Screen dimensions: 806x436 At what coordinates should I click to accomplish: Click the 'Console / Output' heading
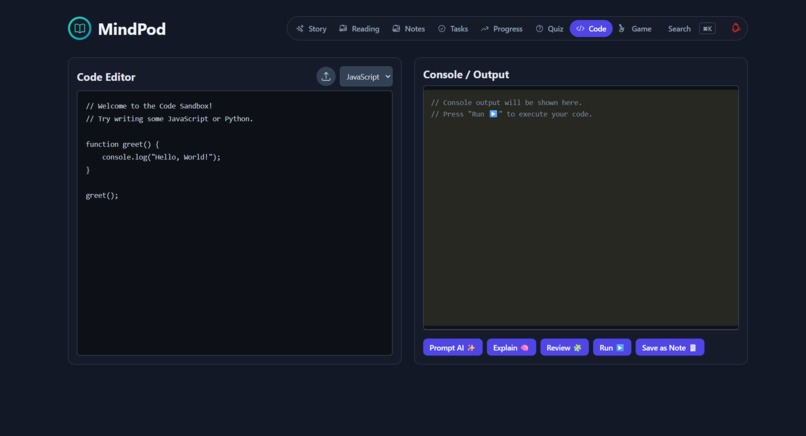tap(466, 75)
